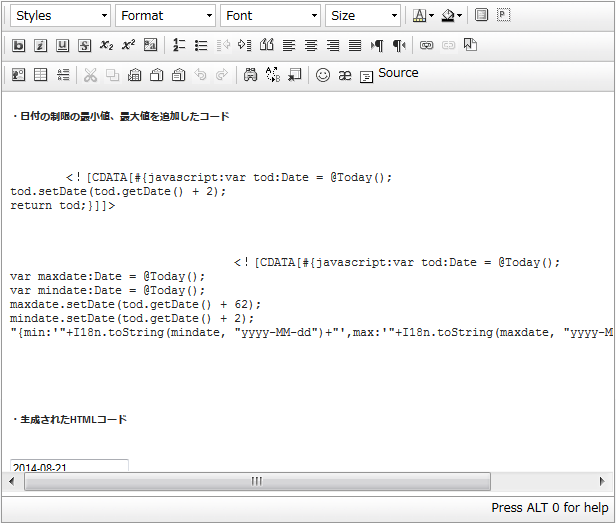Click the line 'tod.setDate(tod.getDate() + 2);'
The width and height of the screenshot is (616, 523).
coord(118,191)
